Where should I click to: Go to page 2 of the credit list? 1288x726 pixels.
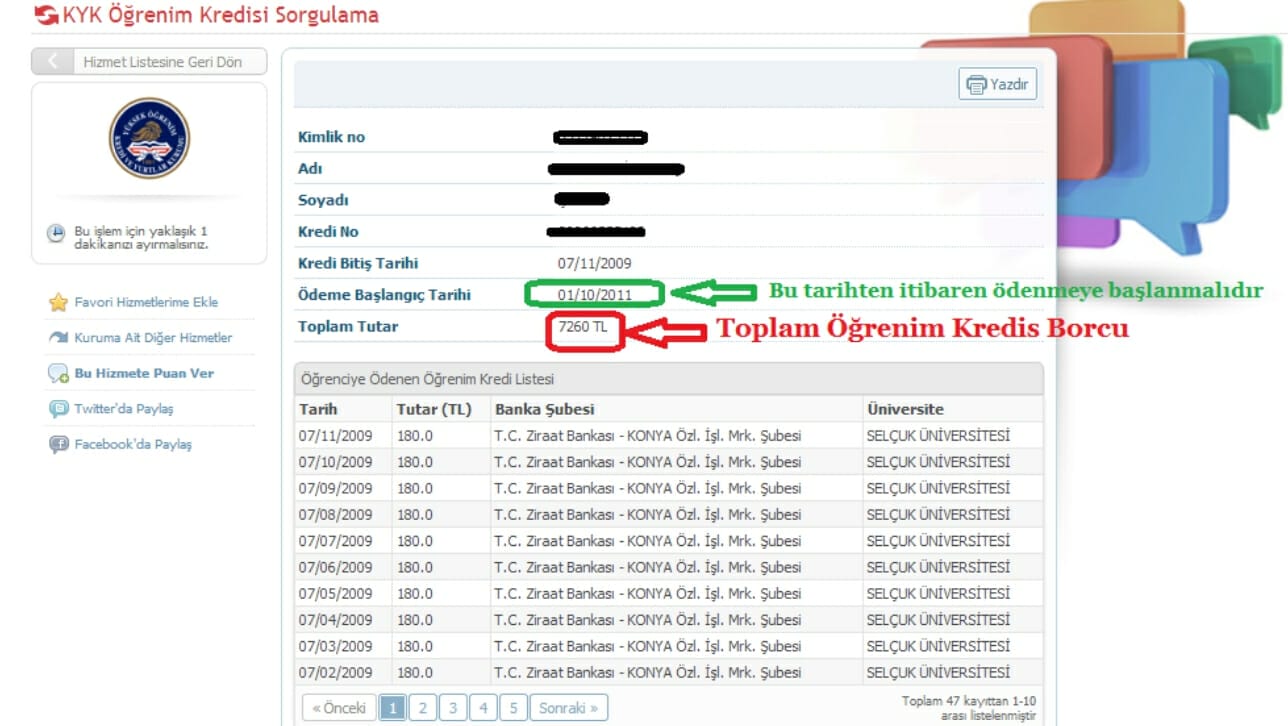422,708
